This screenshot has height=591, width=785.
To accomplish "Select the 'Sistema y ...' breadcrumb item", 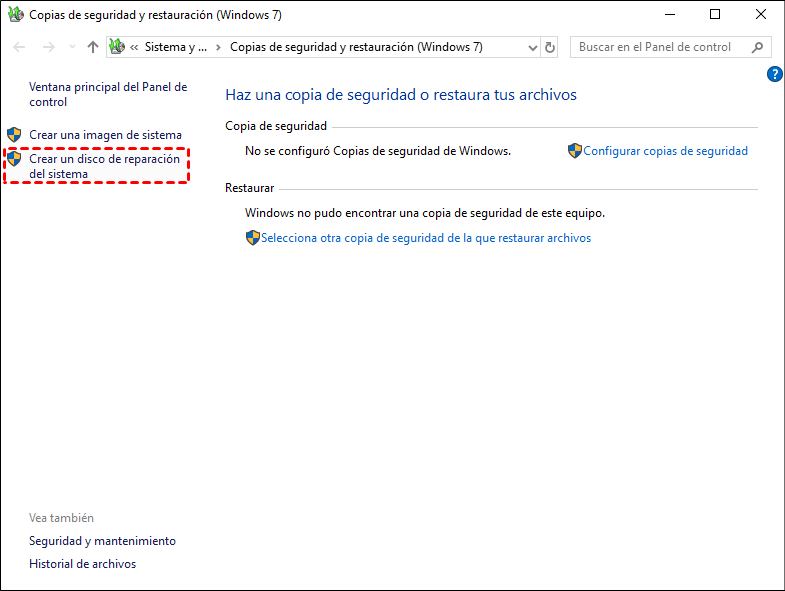I will 176,47.
